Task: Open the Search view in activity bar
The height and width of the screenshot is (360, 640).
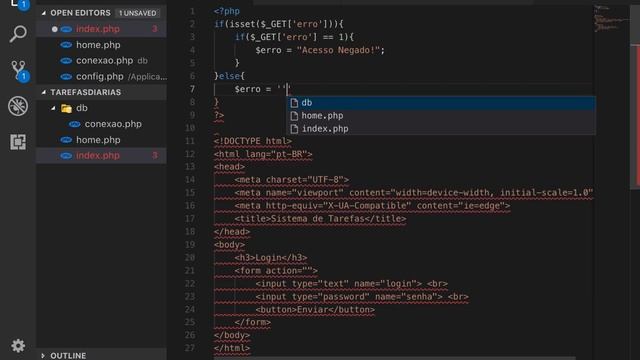Action: 18,34
